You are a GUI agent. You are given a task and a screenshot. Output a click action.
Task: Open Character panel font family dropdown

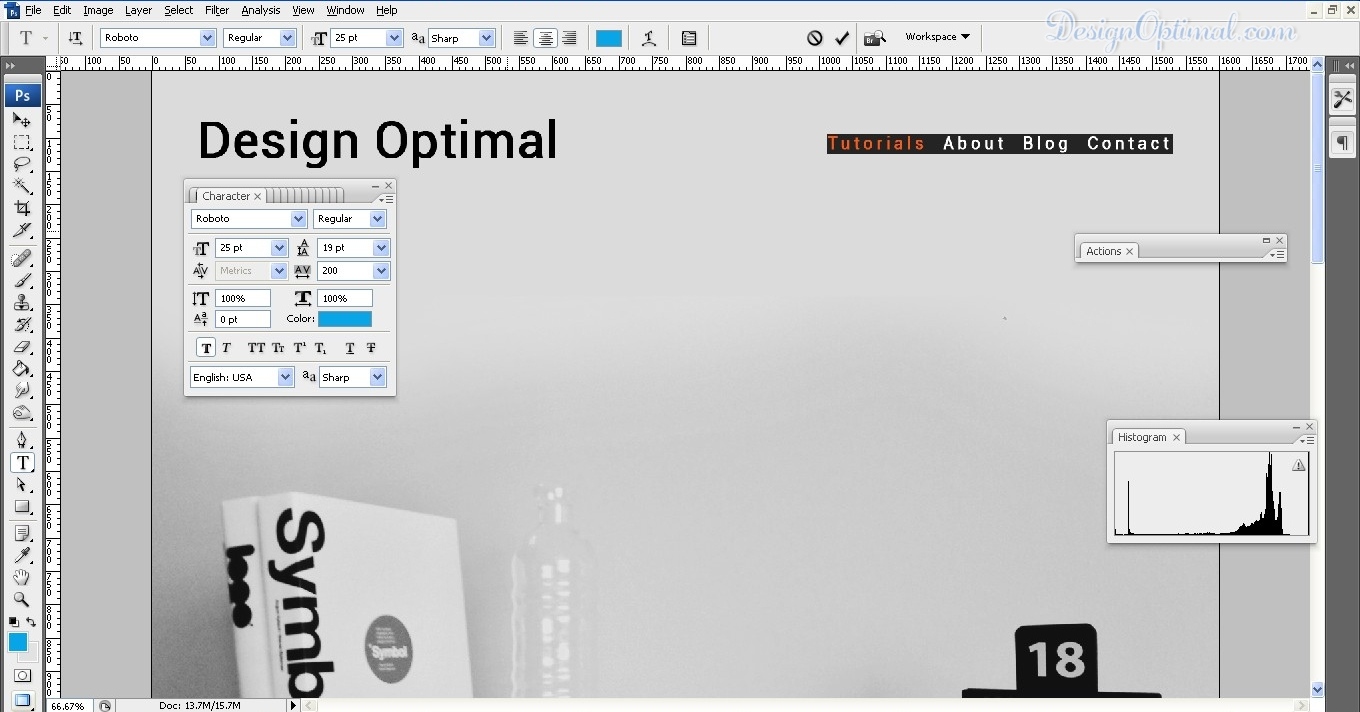tap(298, 219)
